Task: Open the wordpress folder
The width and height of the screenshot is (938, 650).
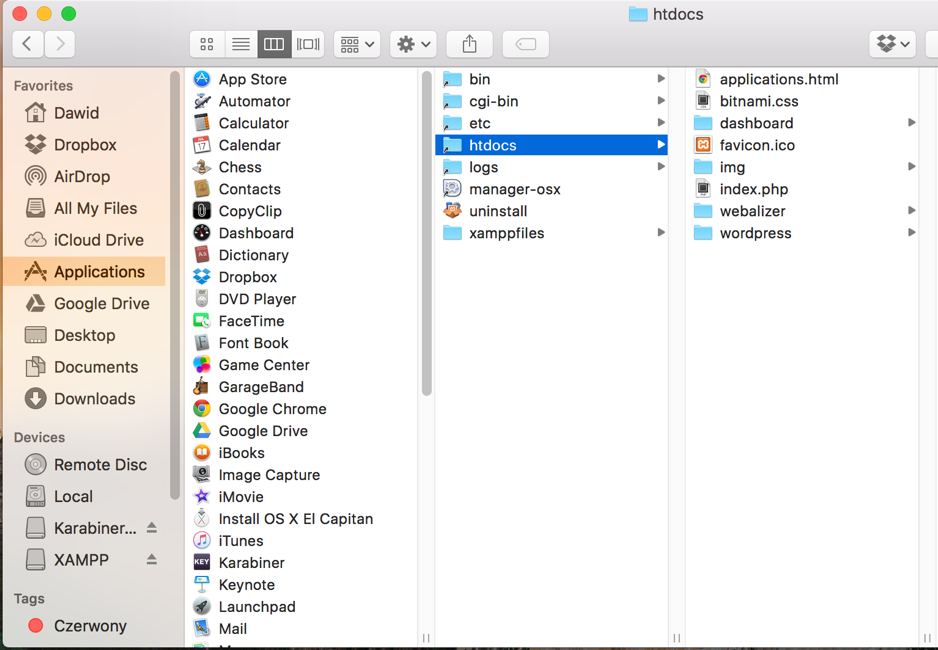Action: (x=755, y=233)
